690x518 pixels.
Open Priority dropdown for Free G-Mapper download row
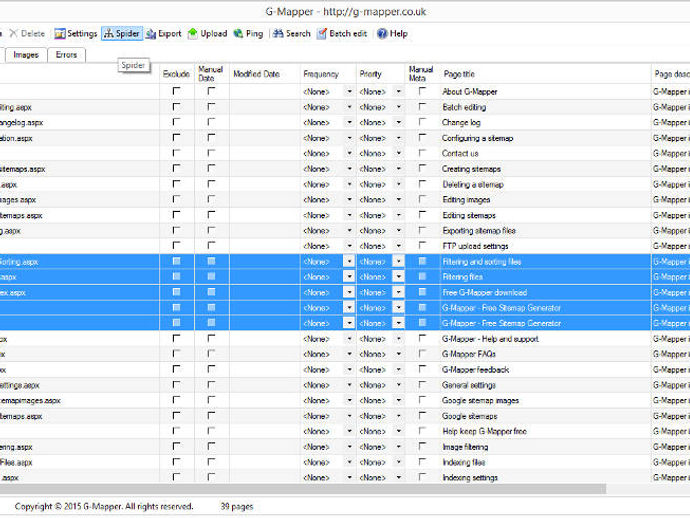pos(398,292)
